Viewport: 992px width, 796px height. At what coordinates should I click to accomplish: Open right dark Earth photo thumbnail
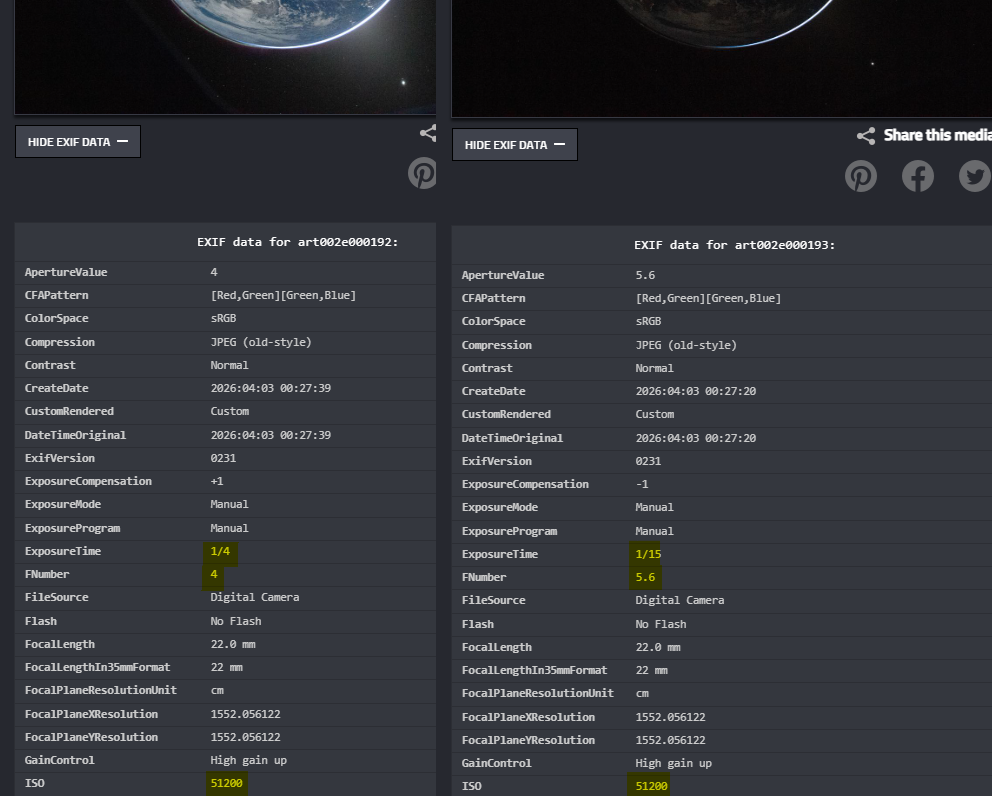tap(722, 58)
